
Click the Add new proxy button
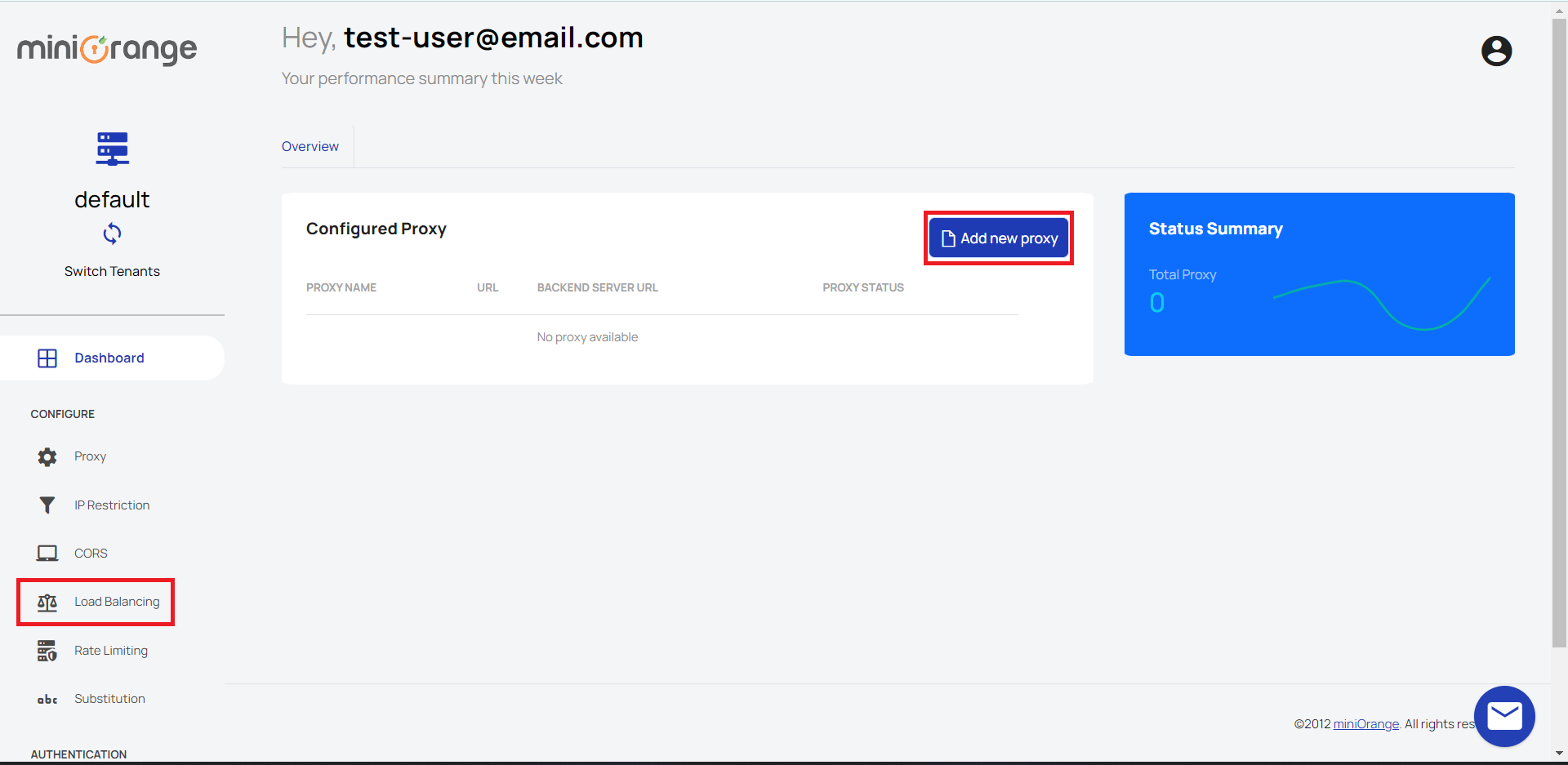[x=999, y=238]
